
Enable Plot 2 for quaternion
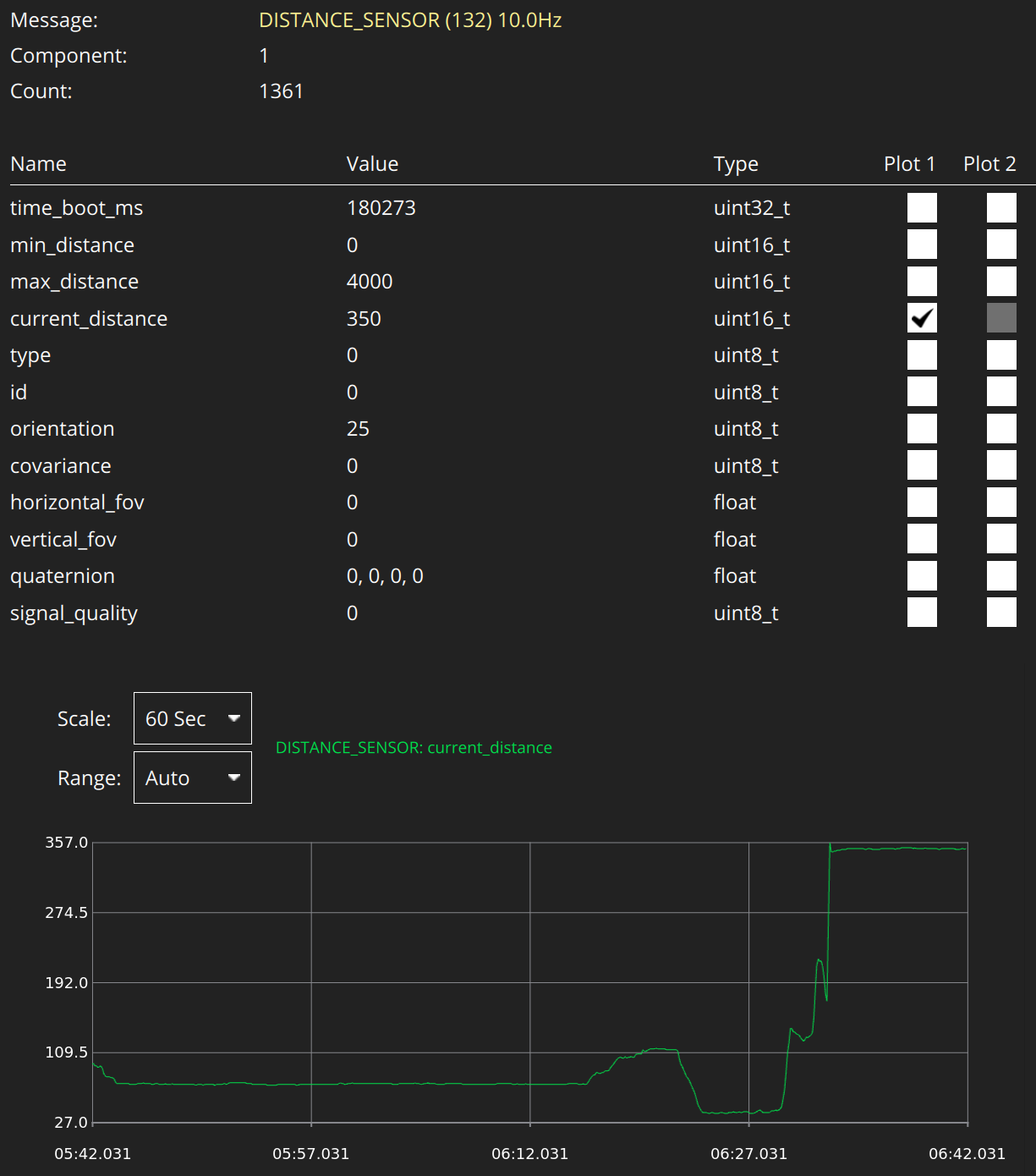click(x=1001, y=576)
